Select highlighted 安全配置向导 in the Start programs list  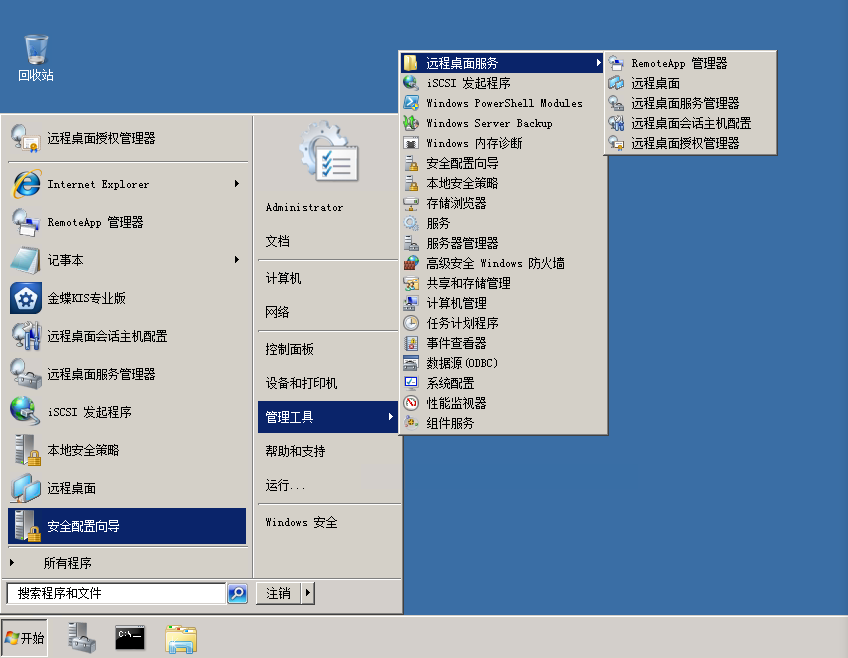pos(127,526)
